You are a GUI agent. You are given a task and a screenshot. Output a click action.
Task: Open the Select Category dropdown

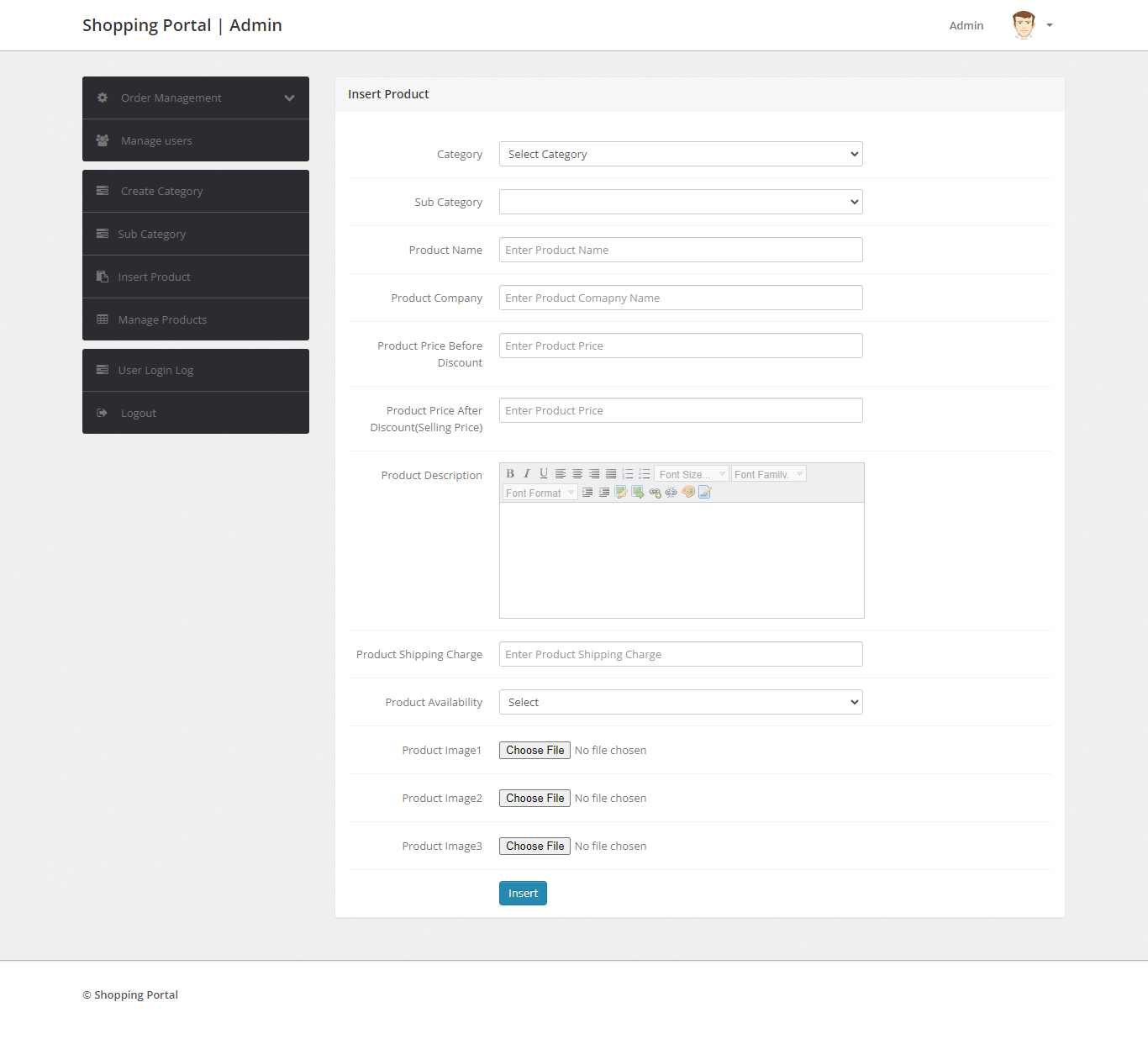pyautogui.click(x=681, y=154)
